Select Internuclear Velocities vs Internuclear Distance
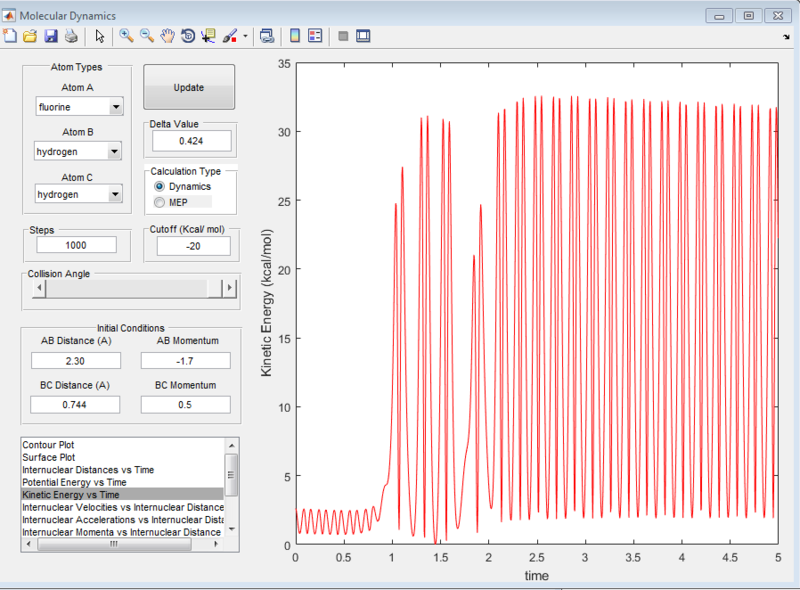The height and width of the screenshot is (590, 800). click(x=122, y=507)
